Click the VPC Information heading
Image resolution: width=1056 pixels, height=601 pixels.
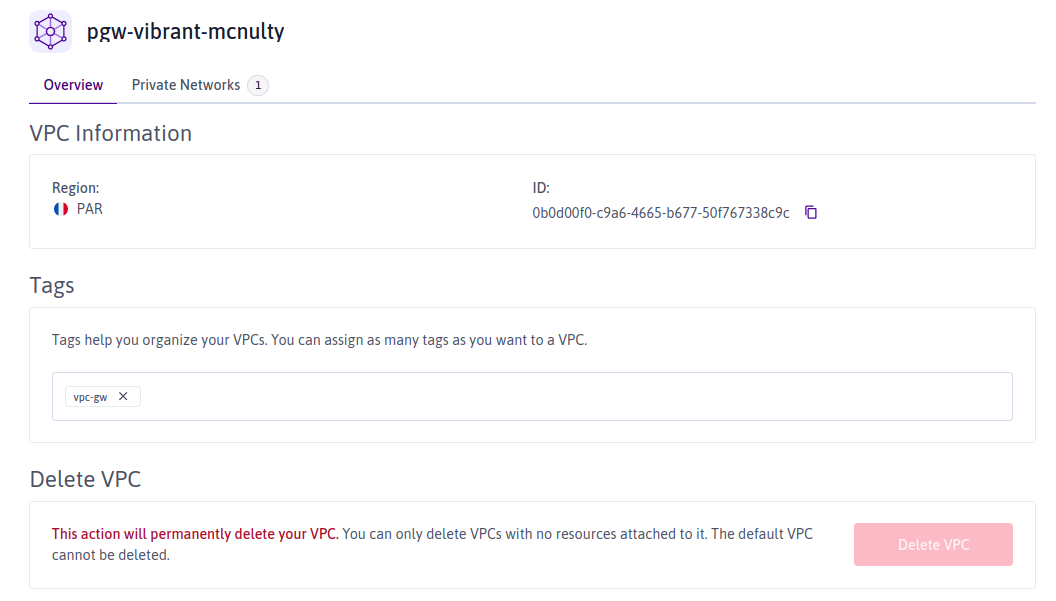click(x=111, y=133)
